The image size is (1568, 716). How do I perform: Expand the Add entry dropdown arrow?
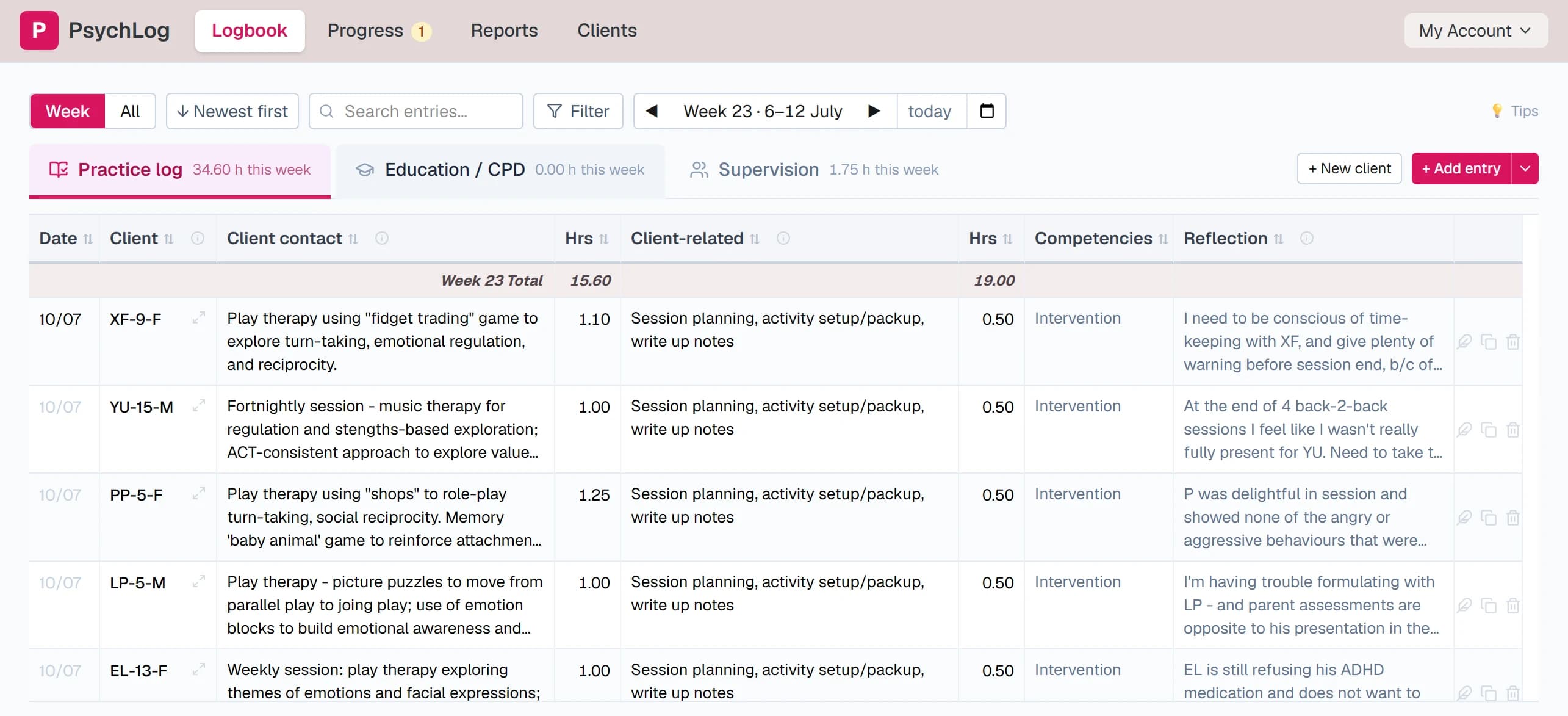point(1525,168)
